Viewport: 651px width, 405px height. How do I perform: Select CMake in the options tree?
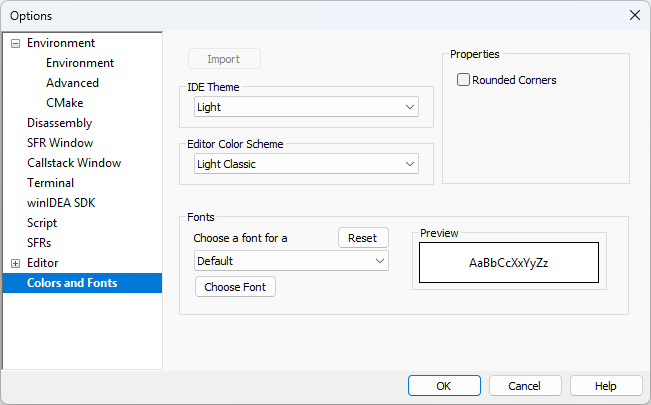coord(64,103)
